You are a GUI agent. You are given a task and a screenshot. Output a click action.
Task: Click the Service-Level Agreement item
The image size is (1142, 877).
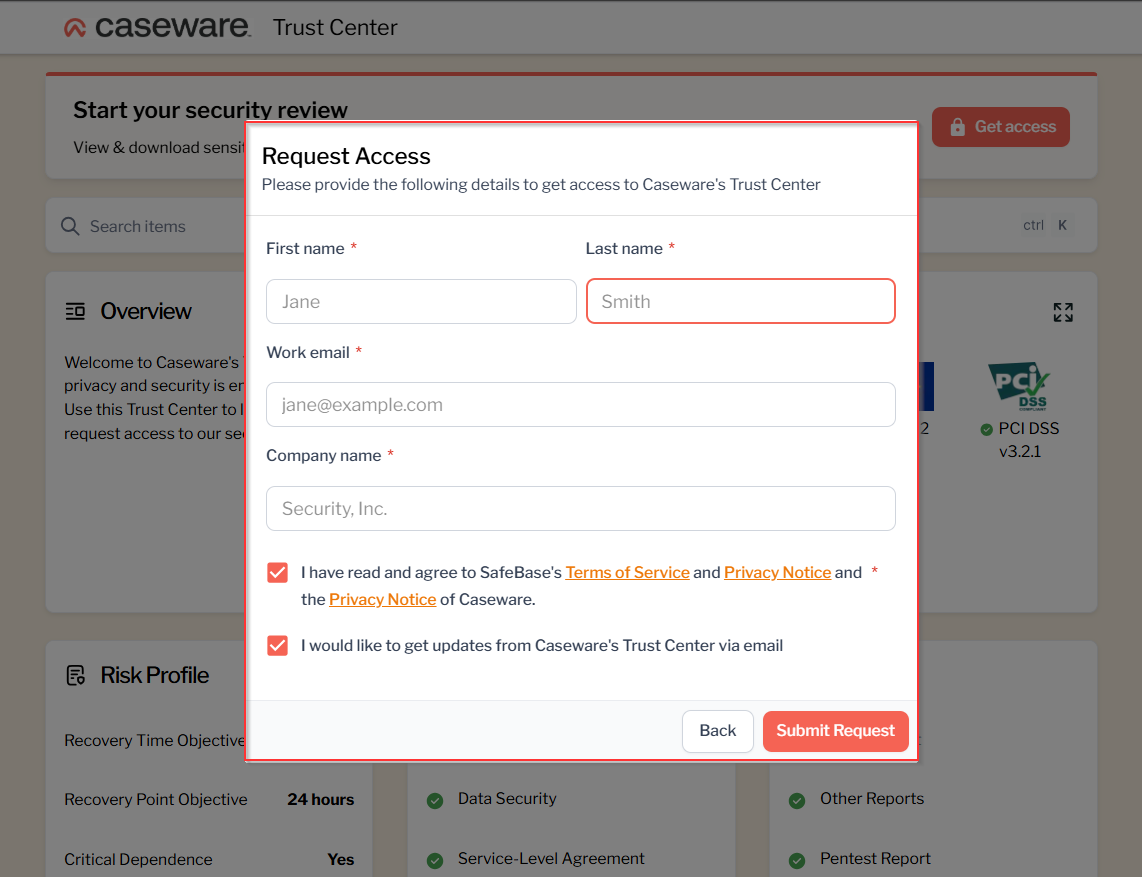click(551, 859)
